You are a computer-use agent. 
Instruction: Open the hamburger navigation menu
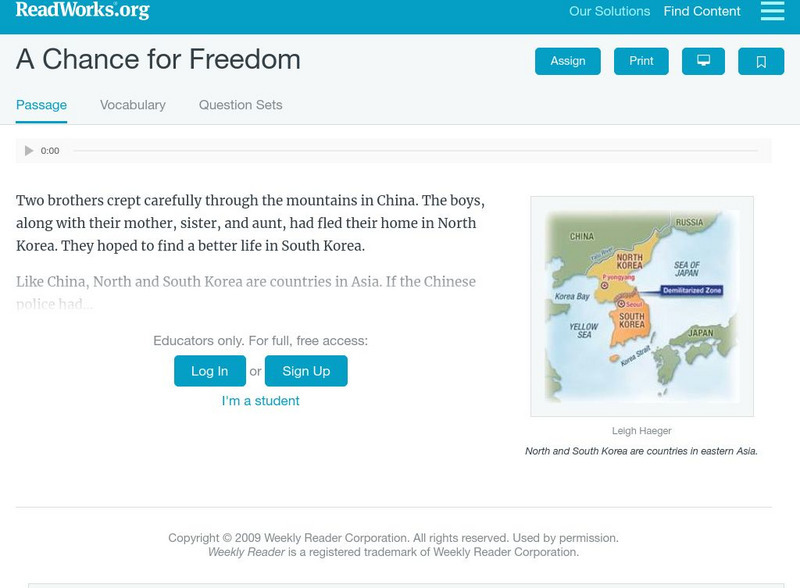pos(772,11)
